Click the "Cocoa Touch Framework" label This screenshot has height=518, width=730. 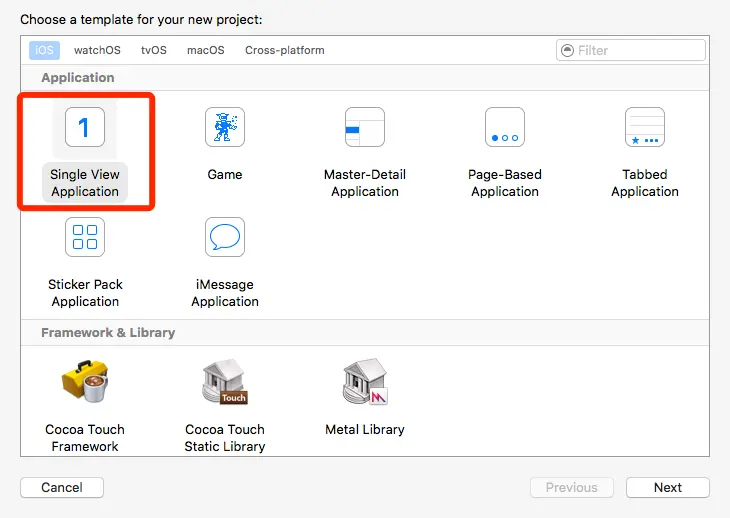[85, 438]
